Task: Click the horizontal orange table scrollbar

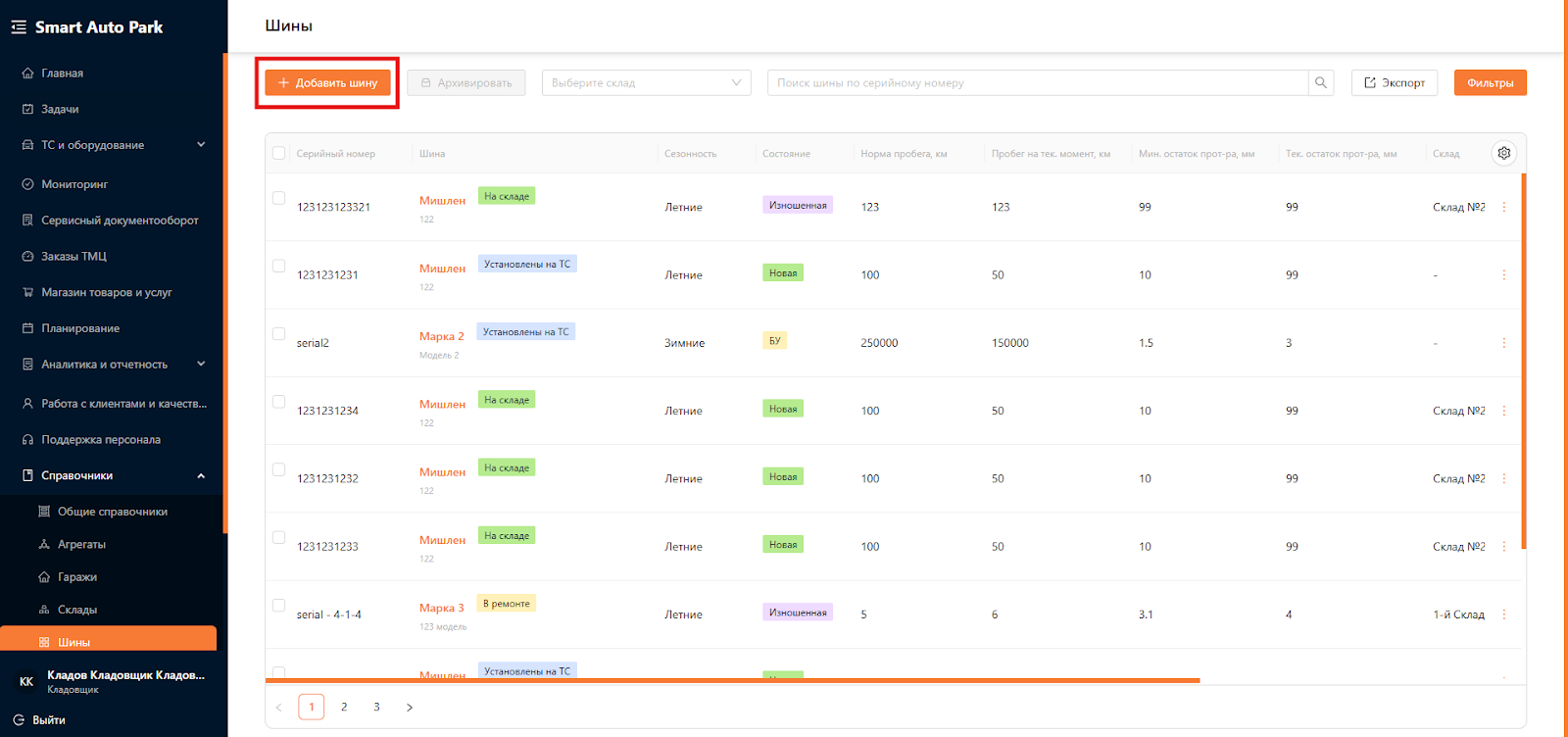Action: click(732, 680)
